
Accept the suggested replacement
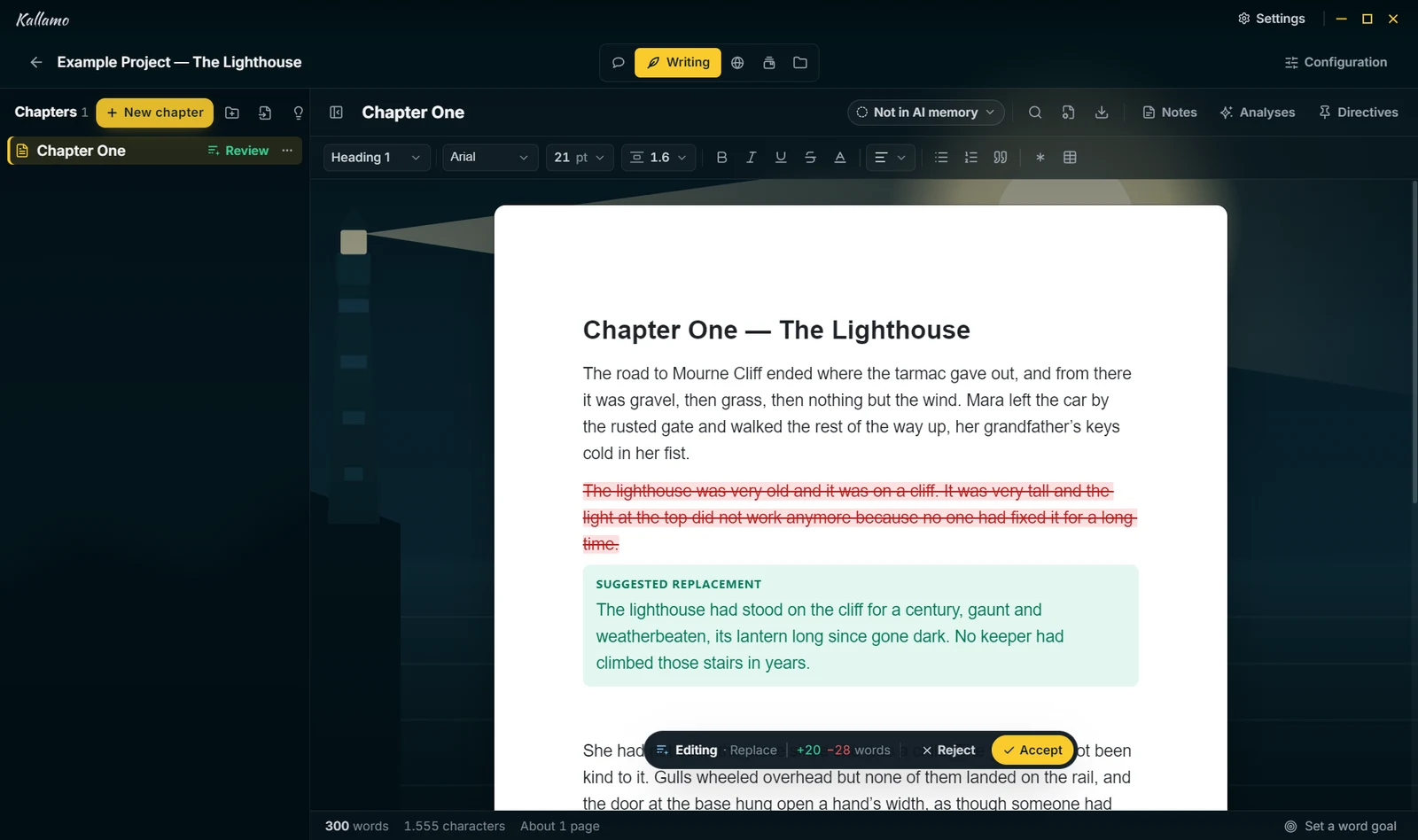tap(1033, 750)
